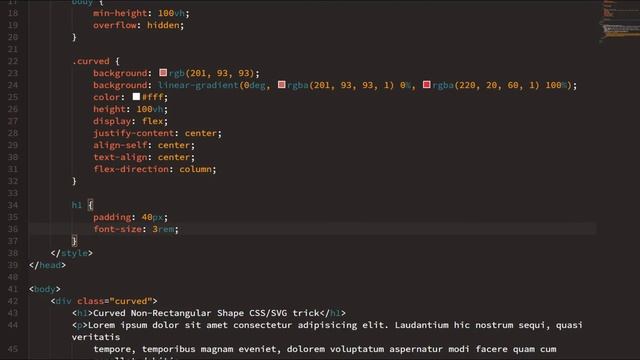Viewport: 640px width, 360px height.
Task: Click closing '</style>' tag
Action: tap(71, 253)
